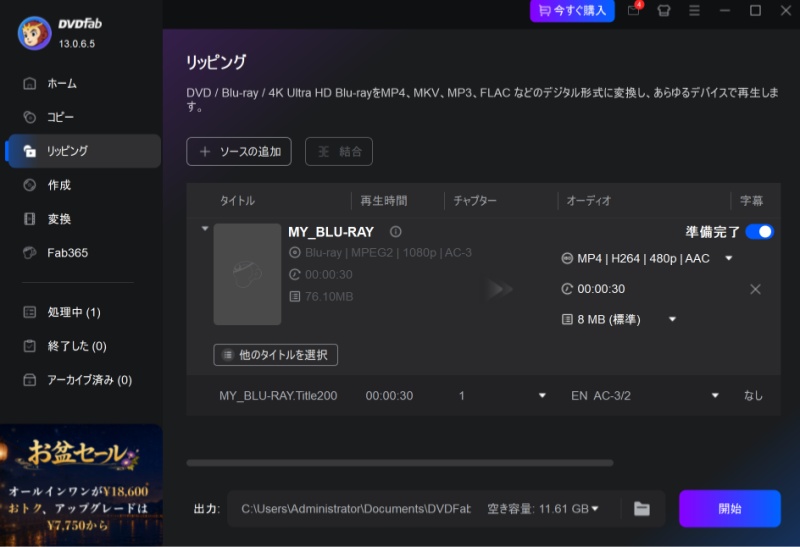The image size is (800, 547).
Task: Click the MY_BLU-RAY thumbnail placeholder
Action: coord(247,274)
